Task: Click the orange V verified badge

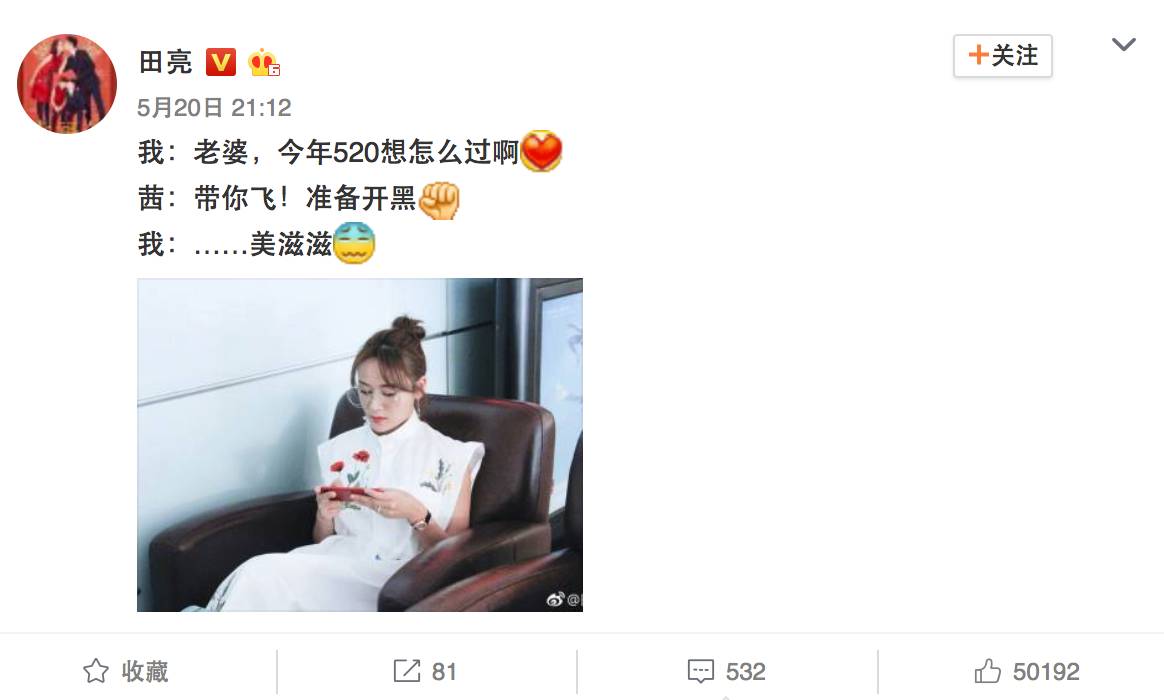Action: 220,62
